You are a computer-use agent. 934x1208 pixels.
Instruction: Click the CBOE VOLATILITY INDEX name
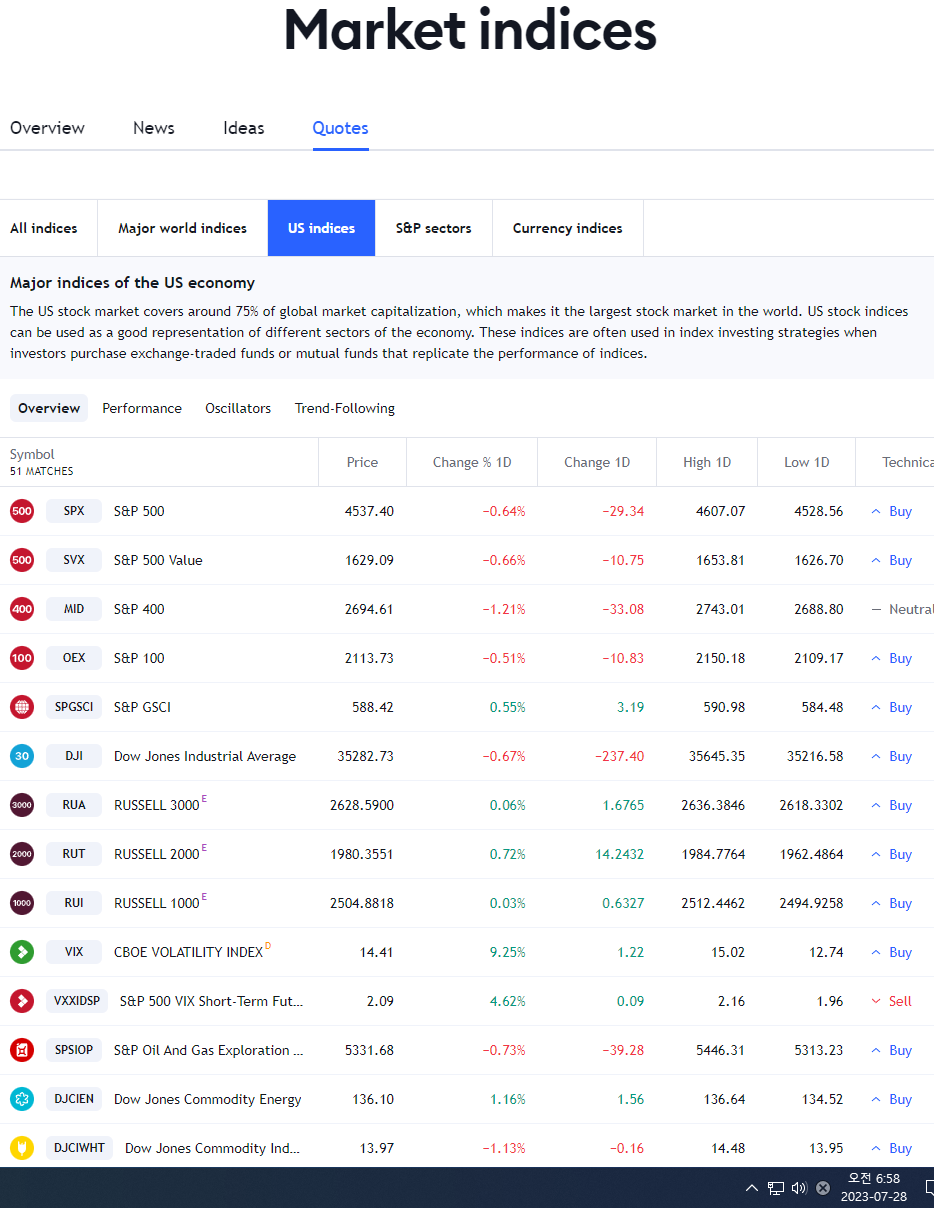click(x=188, y=952)
